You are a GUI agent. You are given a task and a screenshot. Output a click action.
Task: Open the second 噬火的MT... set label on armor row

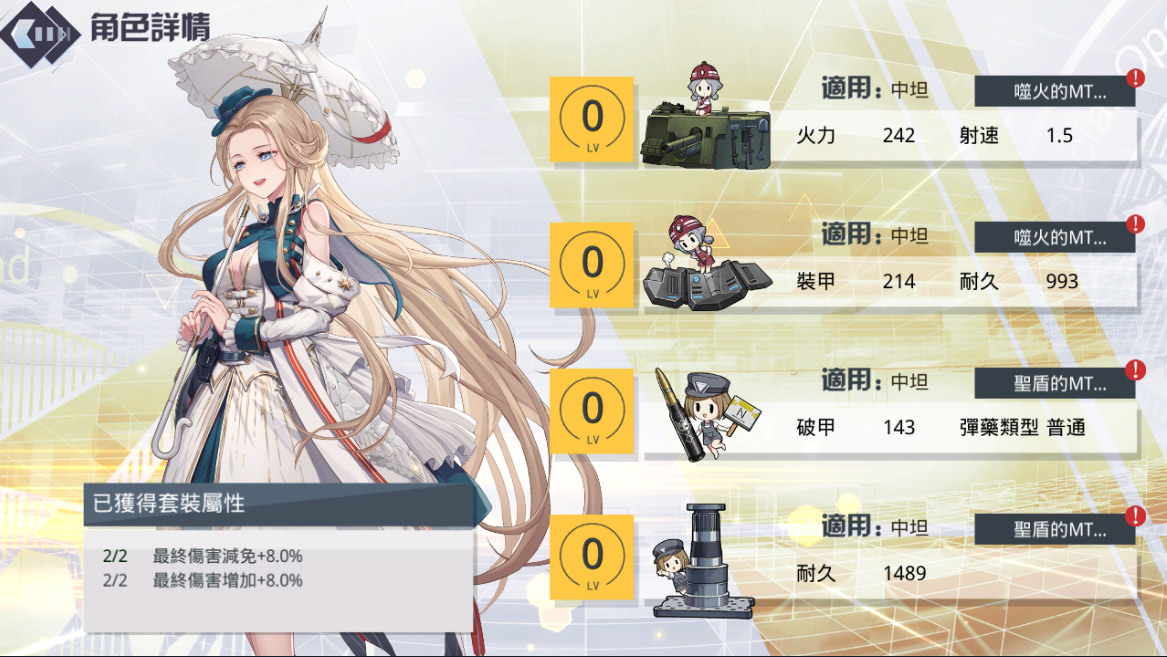pyautogui.click(x=1055, y=237)
